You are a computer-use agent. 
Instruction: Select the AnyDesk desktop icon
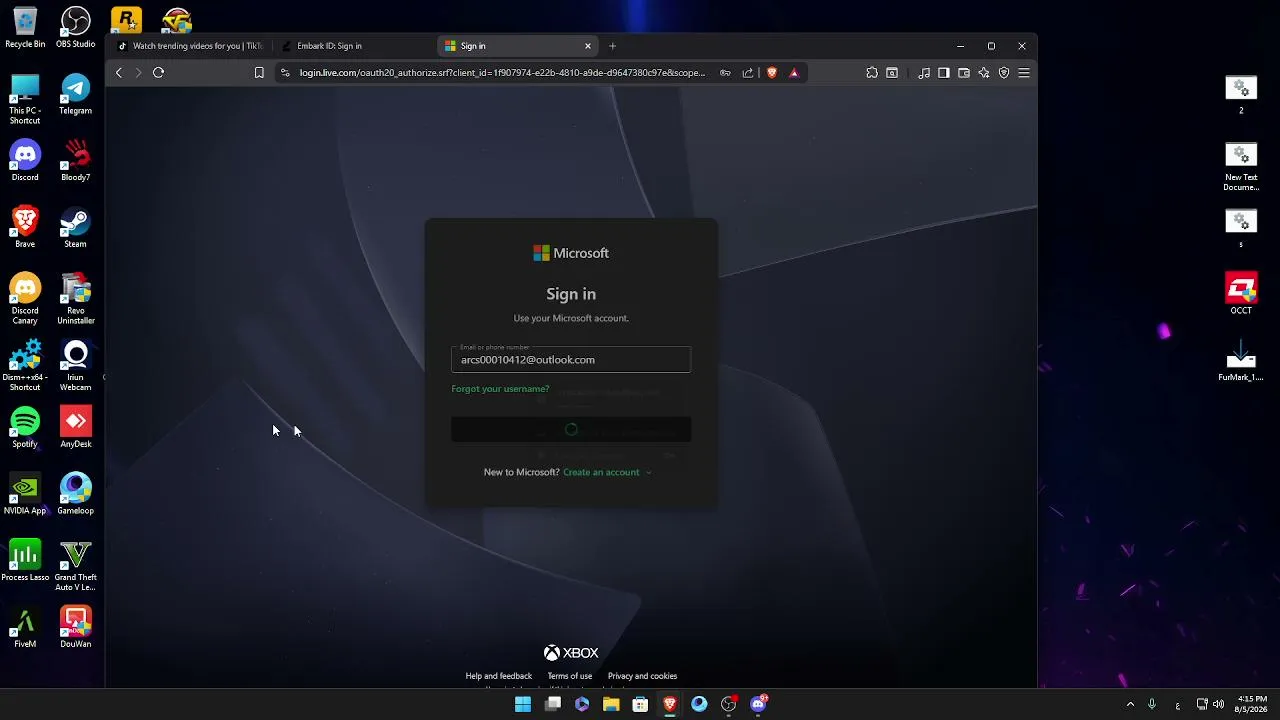76,428
